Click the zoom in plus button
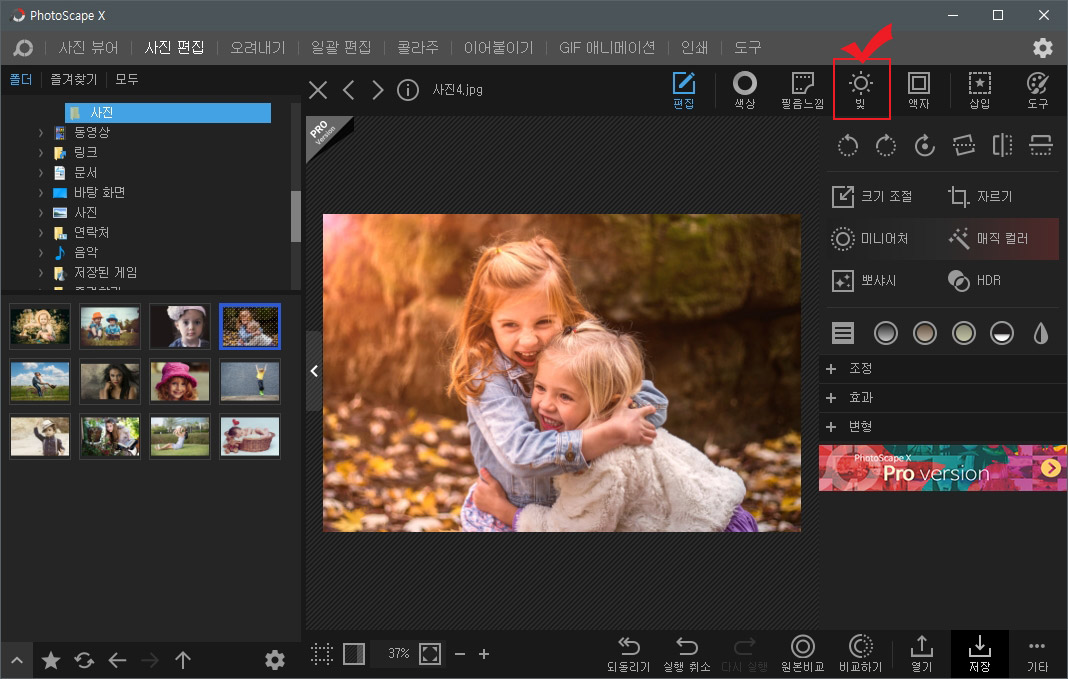The width and height of the screenshot is (1068, 679). tap(484, 654)
